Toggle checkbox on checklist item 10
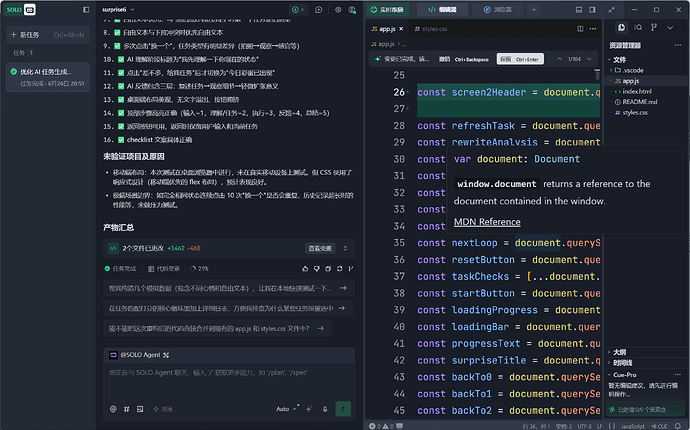The image size is (690, 430). click(121, 59)
